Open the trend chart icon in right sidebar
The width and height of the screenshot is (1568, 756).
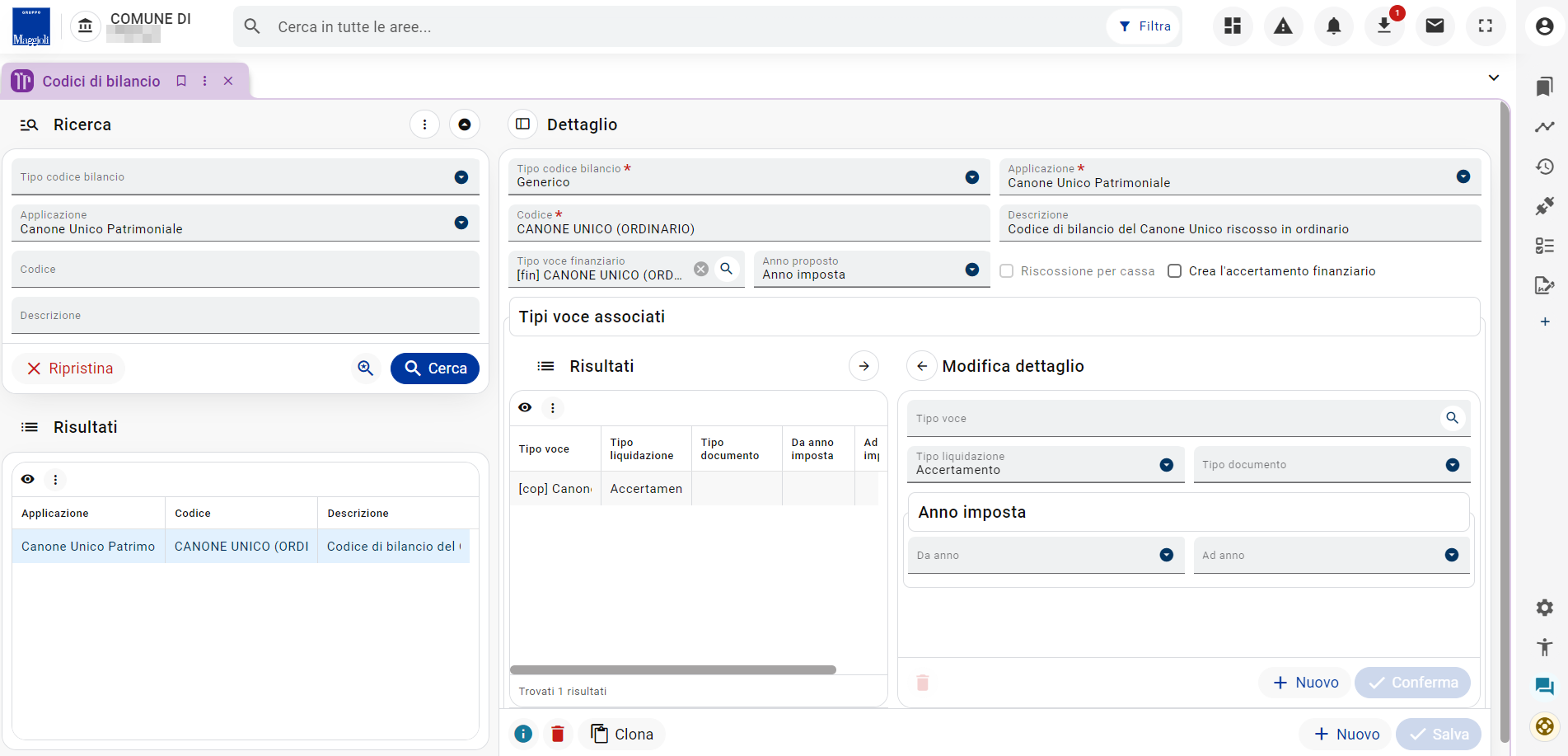point(1545,127)
